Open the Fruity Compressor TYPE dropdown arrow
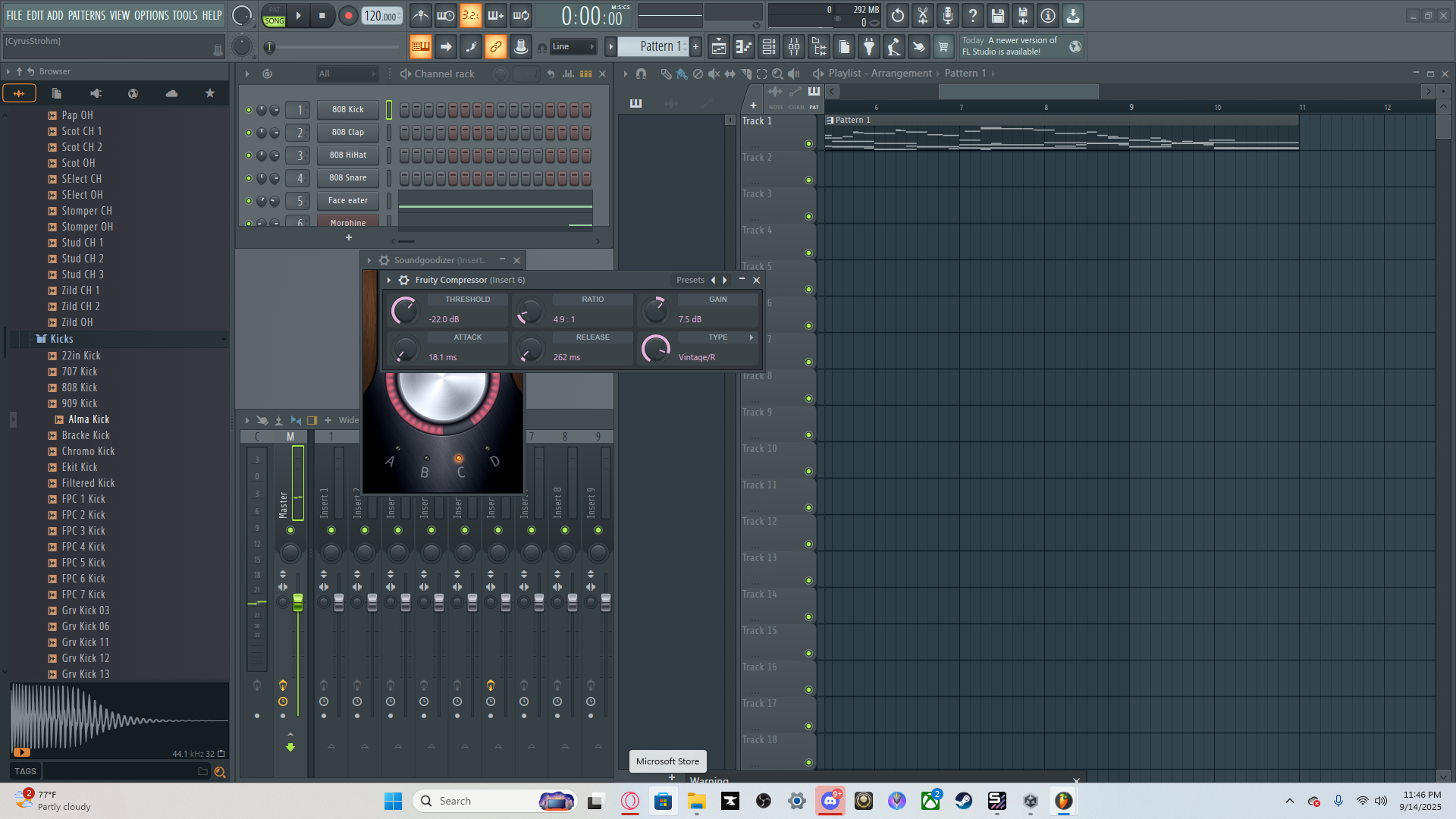This screenshot has width=1456, height=819. pyautogui.click(x=752, y=337)
